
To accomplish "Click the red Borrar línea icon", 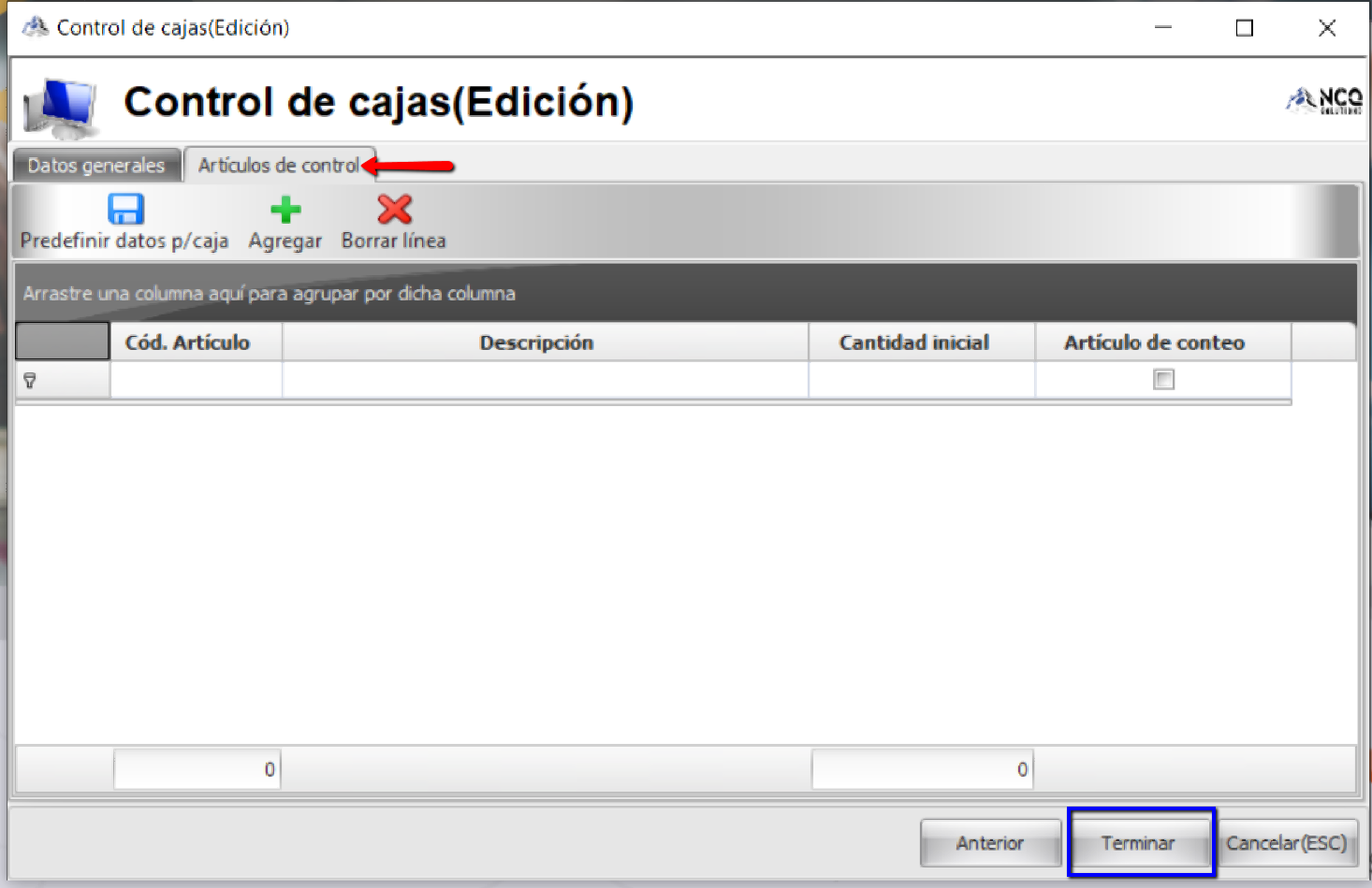I will pyautogui.click(x=394, y=208).
